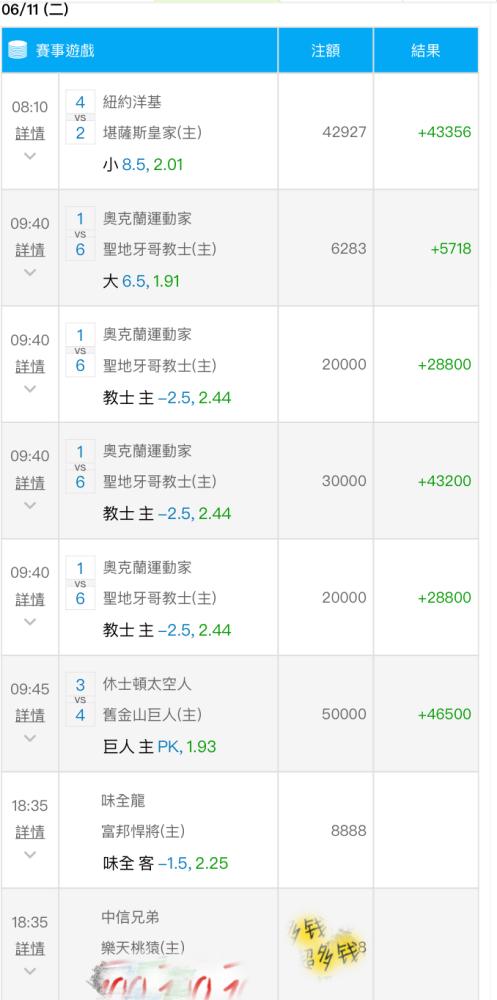Select the 小 8.5, 2.01 bet line

pyautogui.click(x=143, y=165)
